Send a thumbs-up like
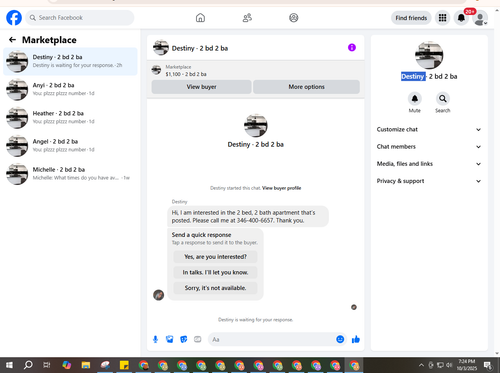 click(356, 339)
